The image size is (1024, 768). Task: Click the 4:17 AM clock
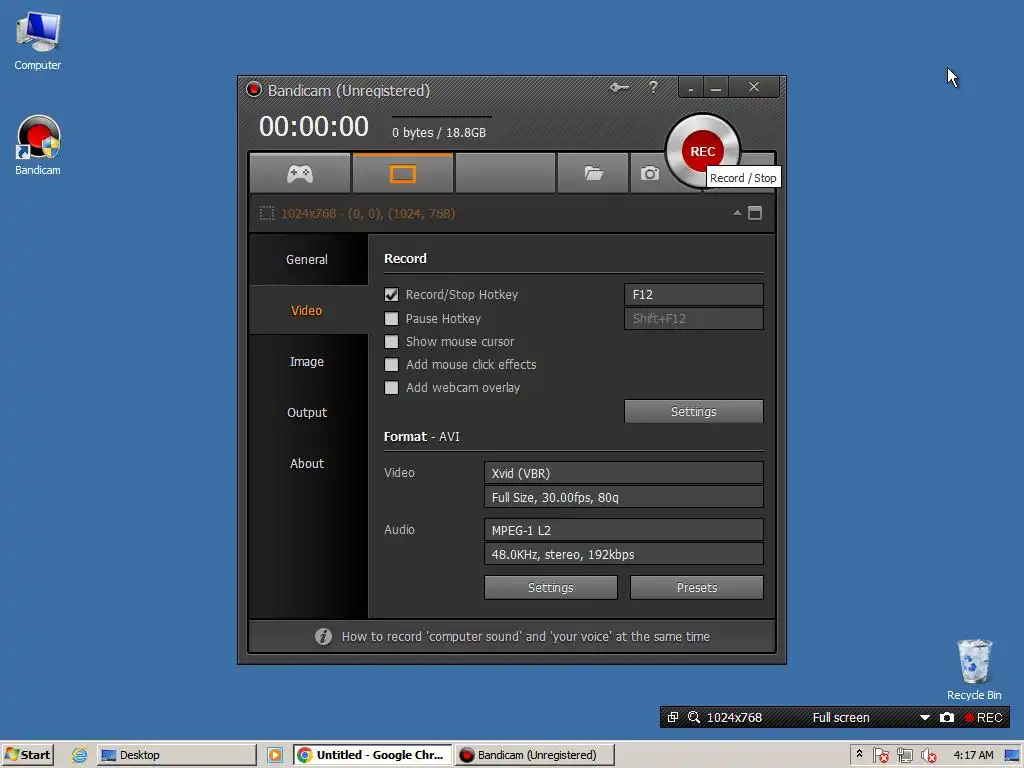coord(973,755)
